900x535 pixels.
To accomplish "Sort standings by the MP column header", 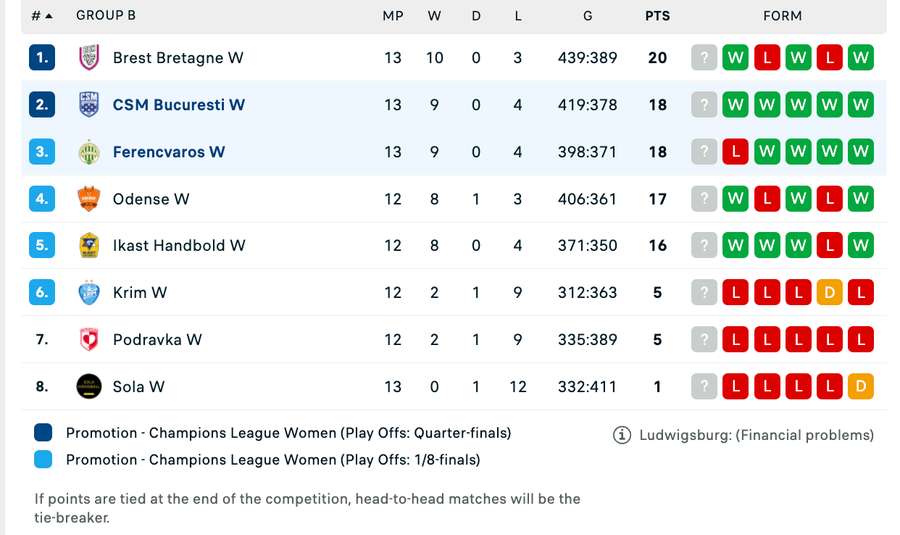I will [392, 16].
